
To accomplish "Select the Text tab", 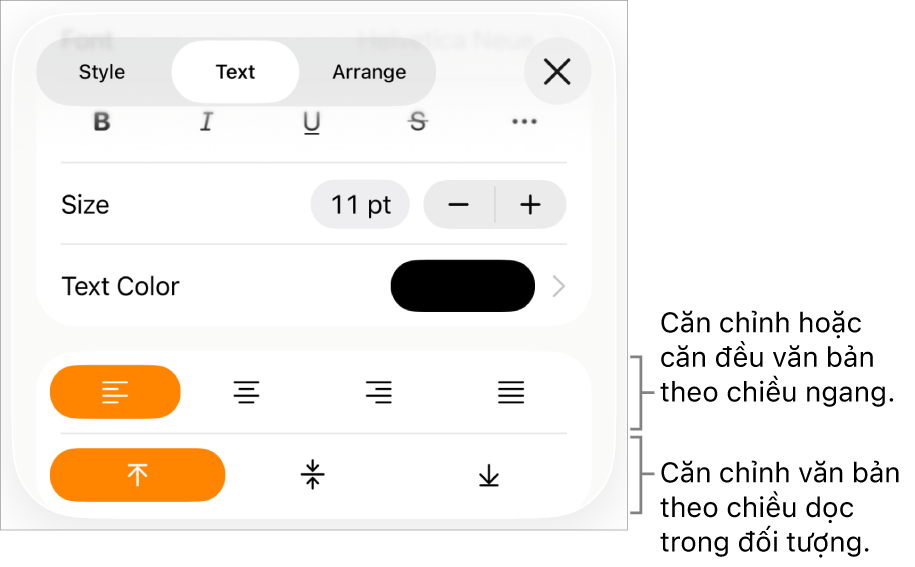I will coord(235,72).
